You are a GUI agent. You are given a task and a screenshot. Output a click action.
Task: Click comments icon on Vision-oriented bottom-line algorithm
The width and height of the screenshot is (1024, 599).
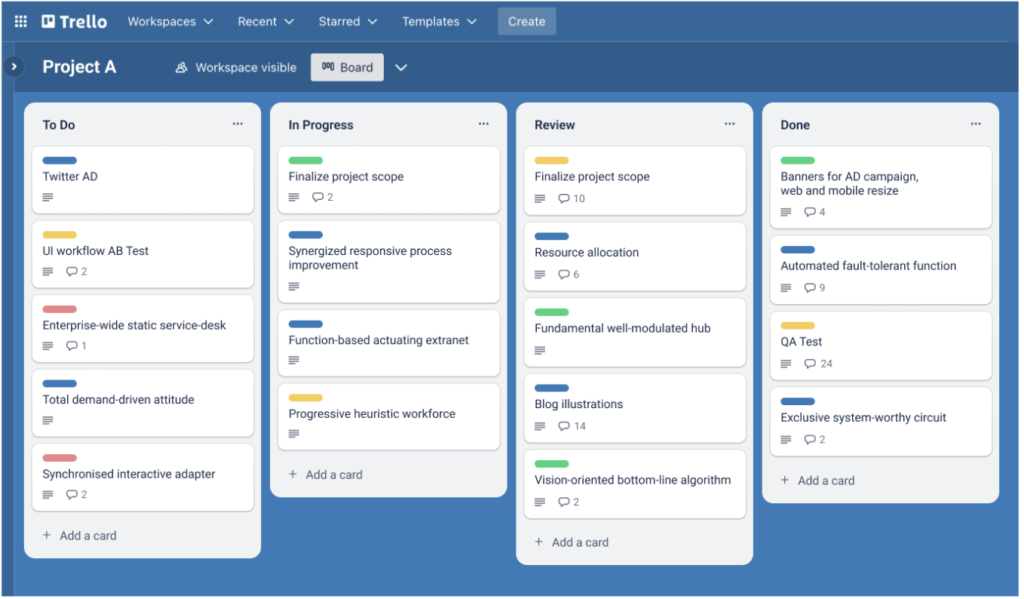(x=564, y=502)
